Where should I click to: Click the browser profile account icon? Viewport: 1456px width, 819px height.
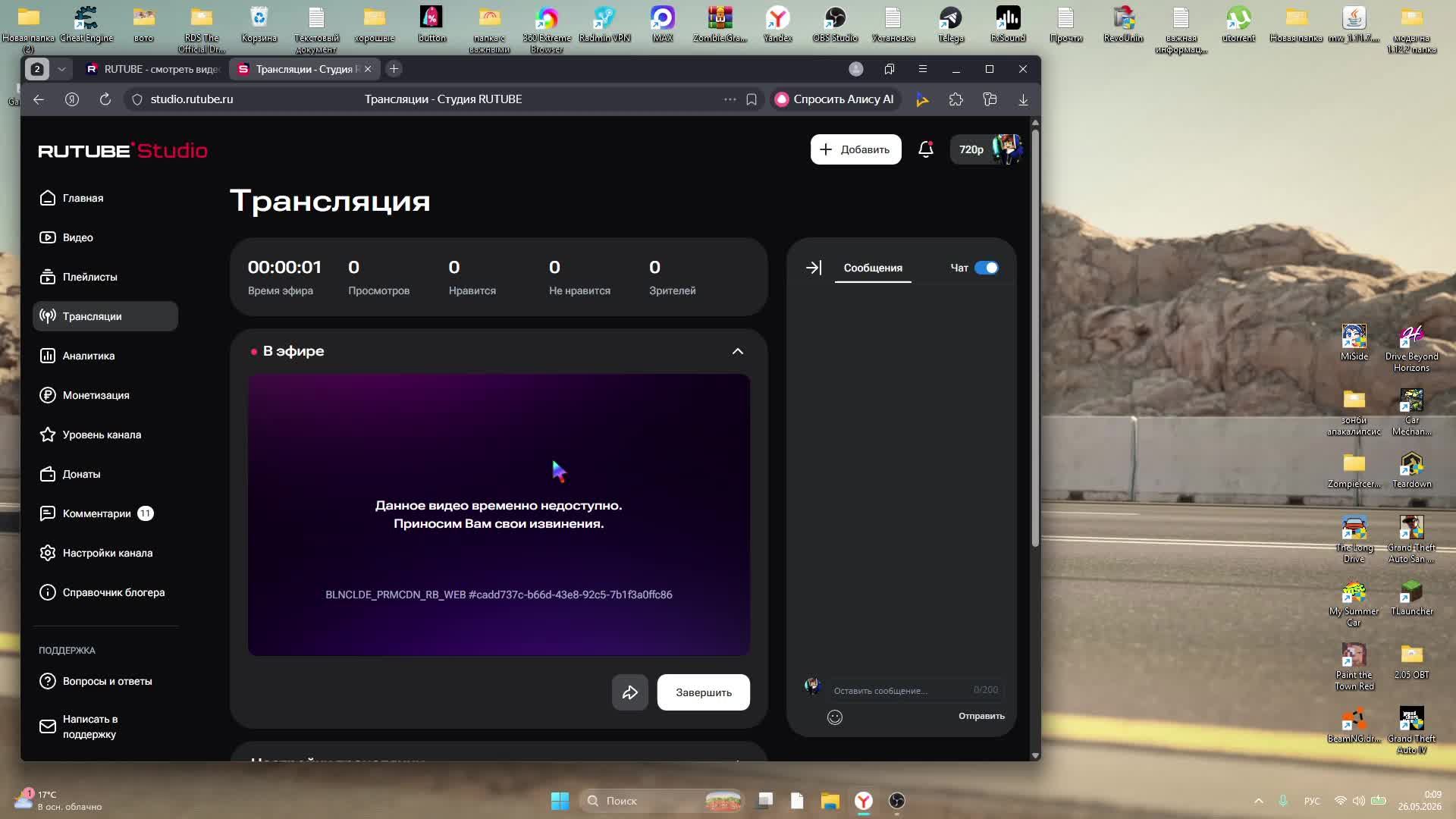(856, 69)
